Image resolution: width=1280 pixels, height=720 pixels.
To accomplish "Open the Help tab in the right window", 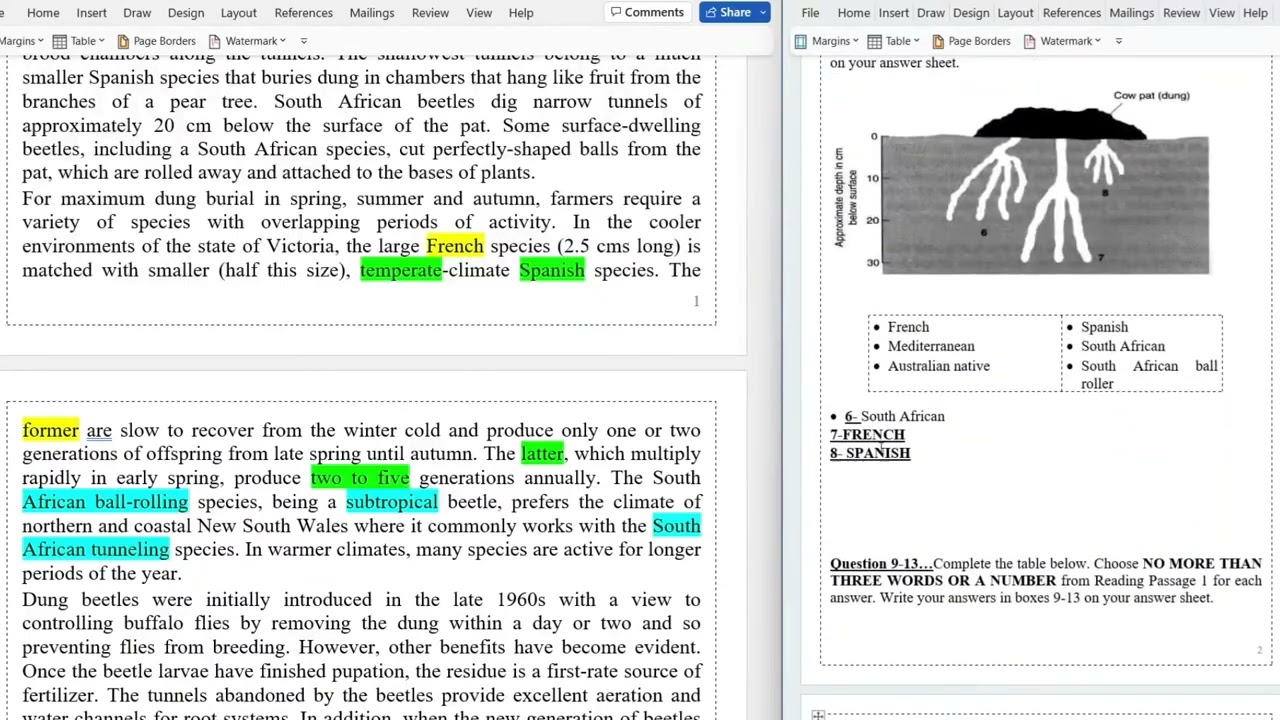I will 1255,12.
